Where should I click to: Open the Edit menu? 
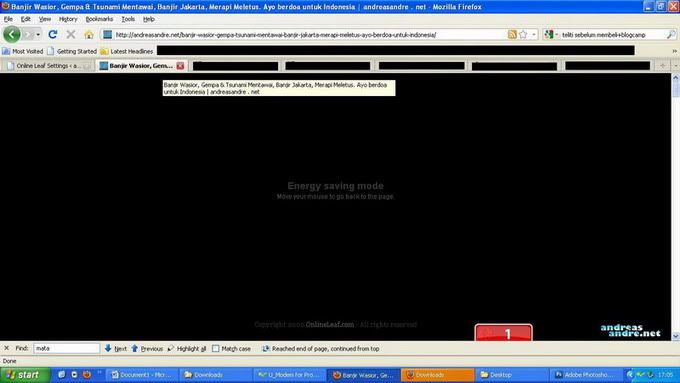pos(26,19)
